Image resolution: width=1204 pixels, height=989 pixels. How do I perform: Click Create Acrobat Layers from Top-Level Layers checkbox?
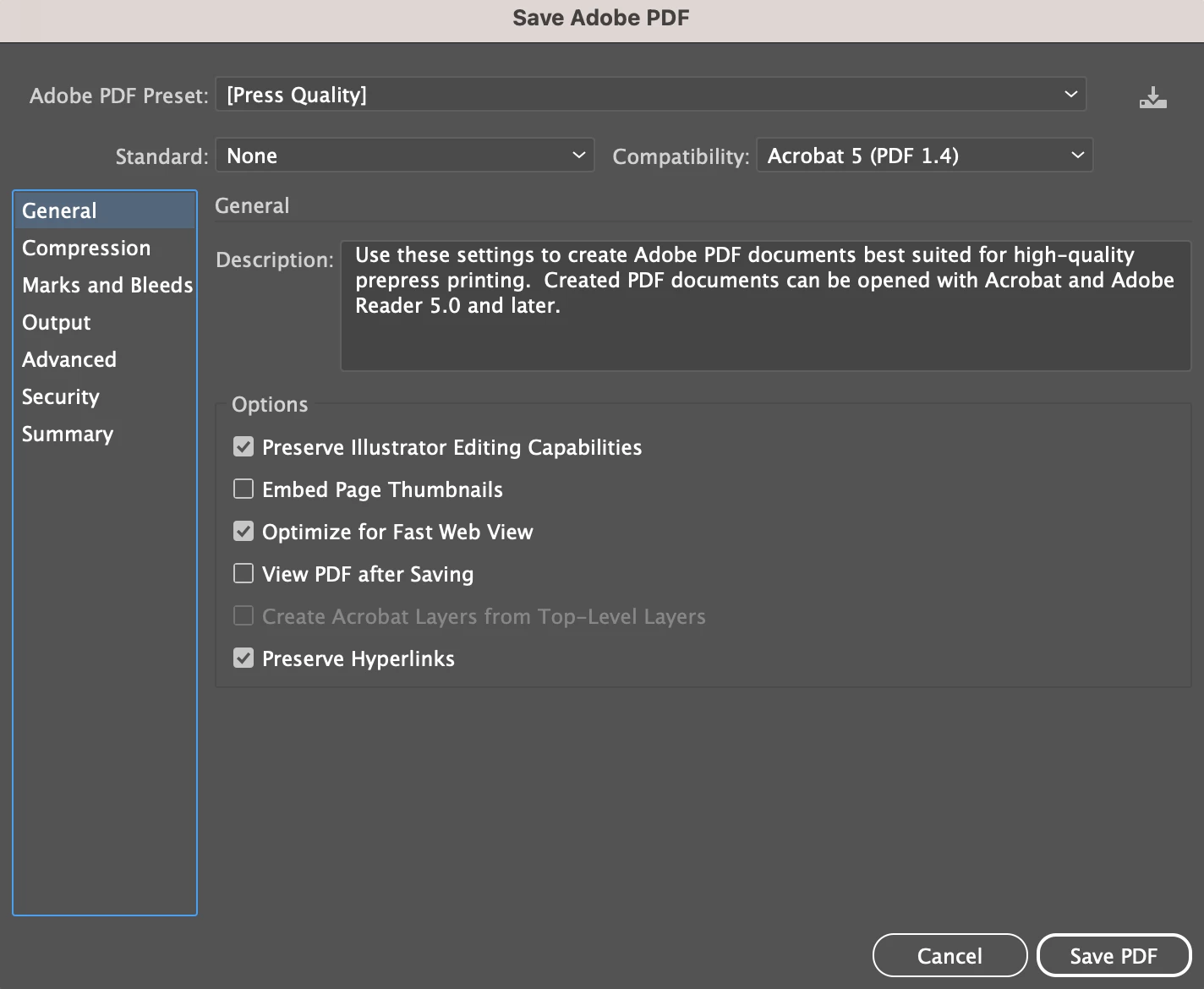pos(244,615)
